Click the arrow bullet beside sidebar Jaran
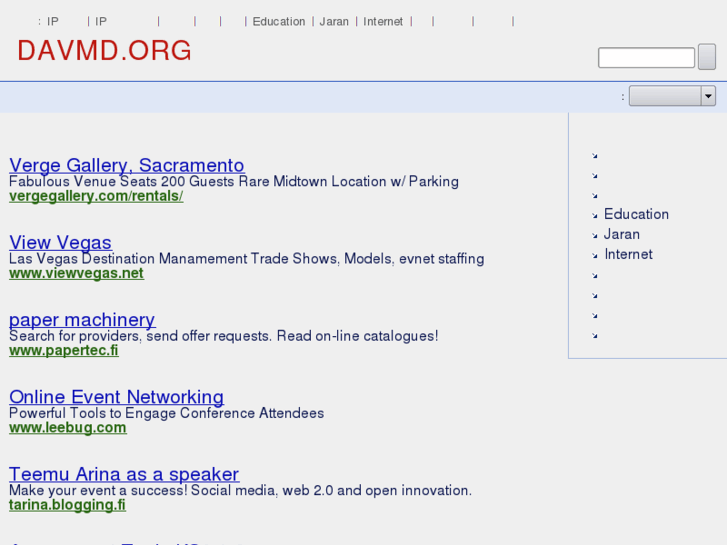 tap(595, 236)
